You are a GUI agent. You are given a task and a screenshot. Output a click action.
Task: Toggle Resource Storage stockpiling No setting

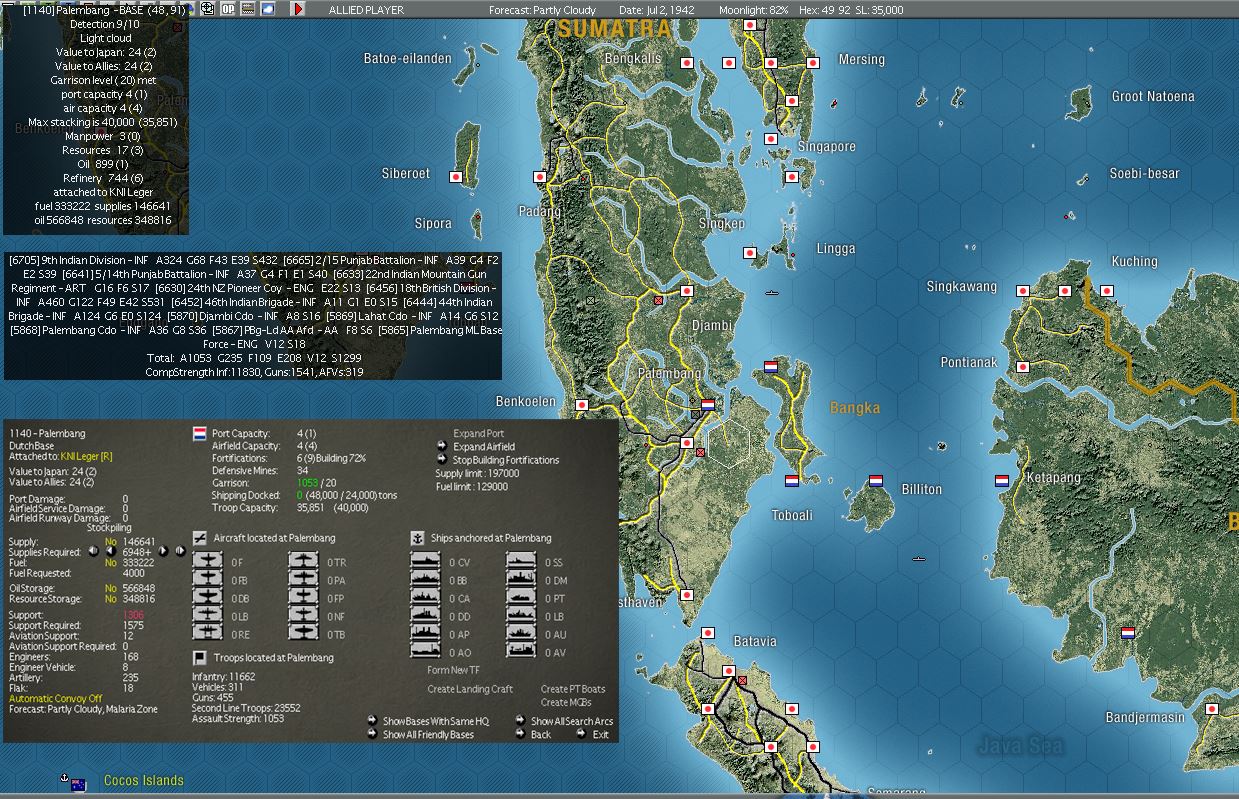click(x=110, y=599)
